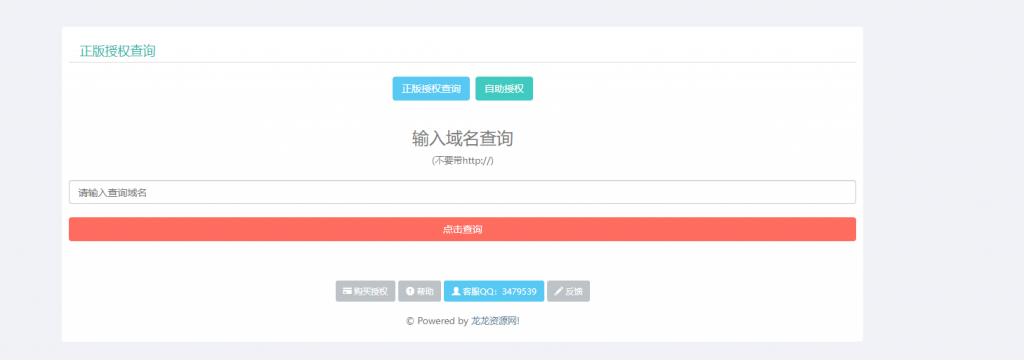The image size is (1024, 360).
Task: Open the 正版授权查询 tab button
Action: click(x=431, y=89)
